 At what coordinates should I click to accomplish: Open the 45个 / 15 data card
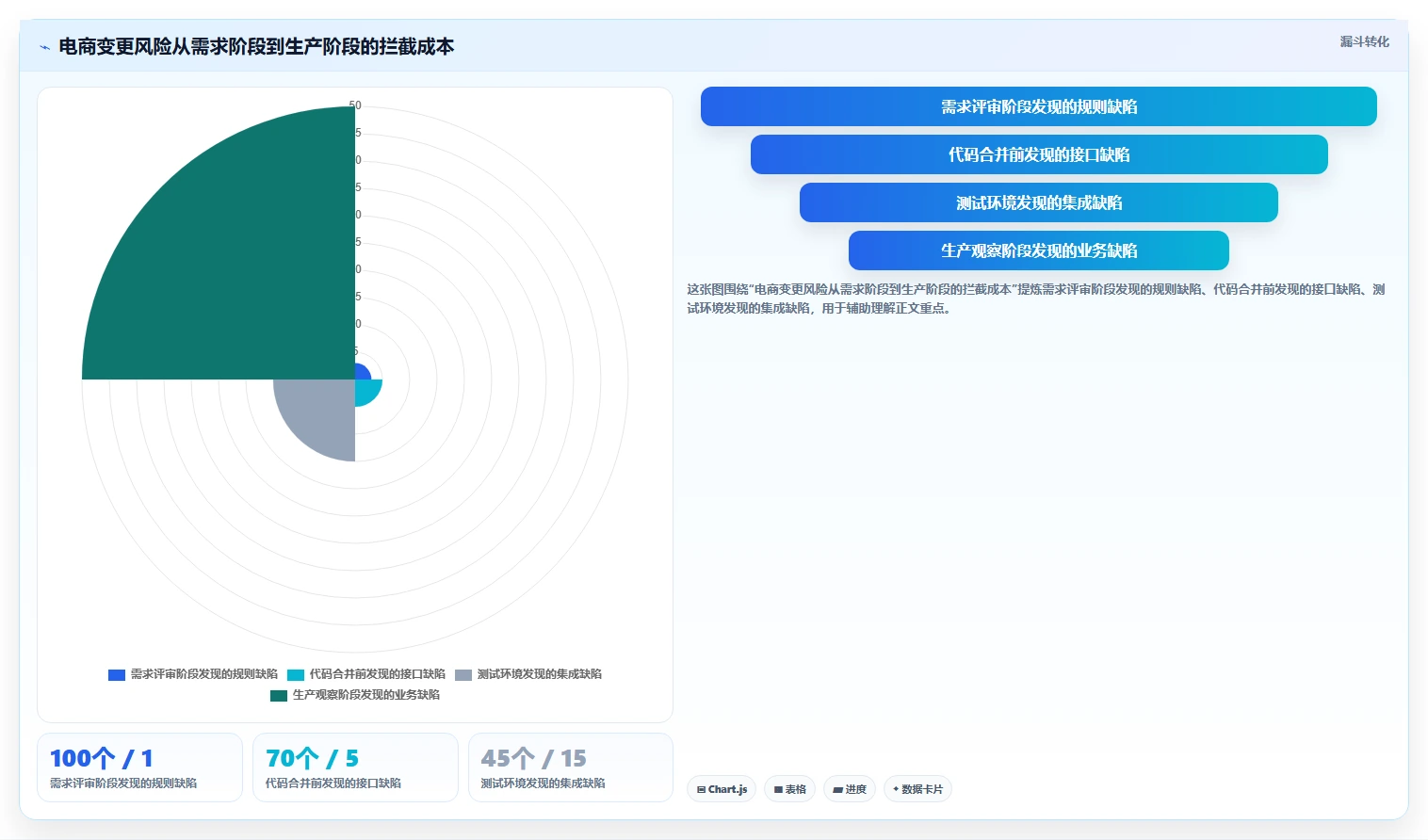pos(571,767)
